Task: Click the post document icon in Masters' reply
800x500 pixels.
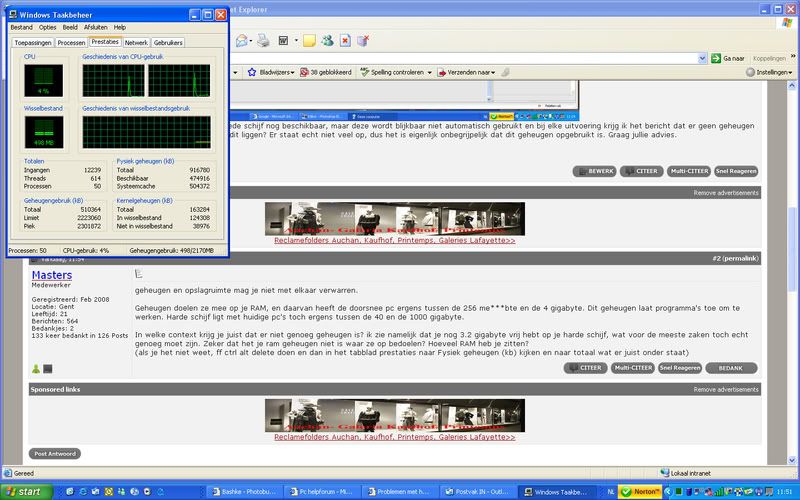Action: (x=138, y=274)
